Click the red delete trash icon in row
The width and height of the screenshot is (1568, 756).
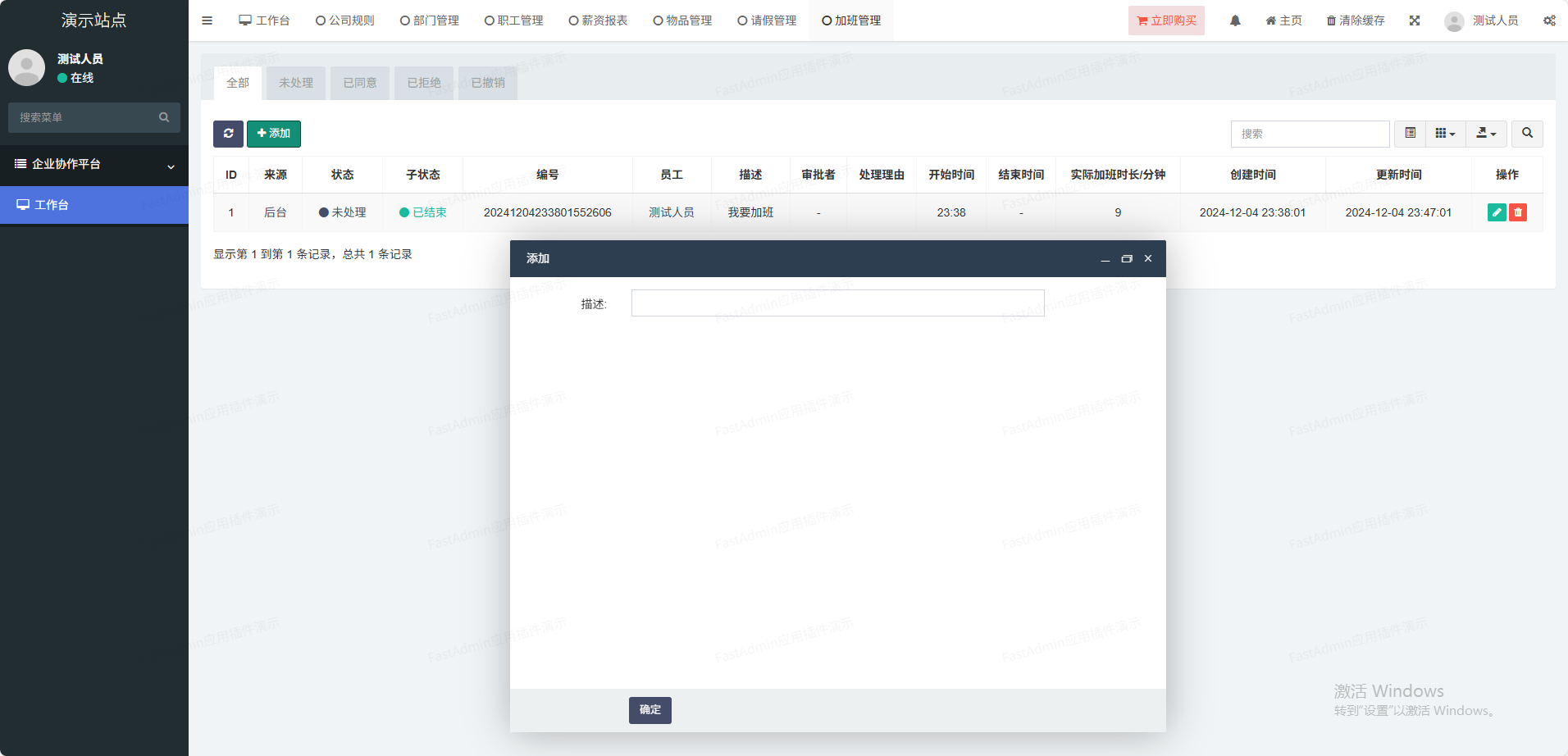[x=1518, y=212]
